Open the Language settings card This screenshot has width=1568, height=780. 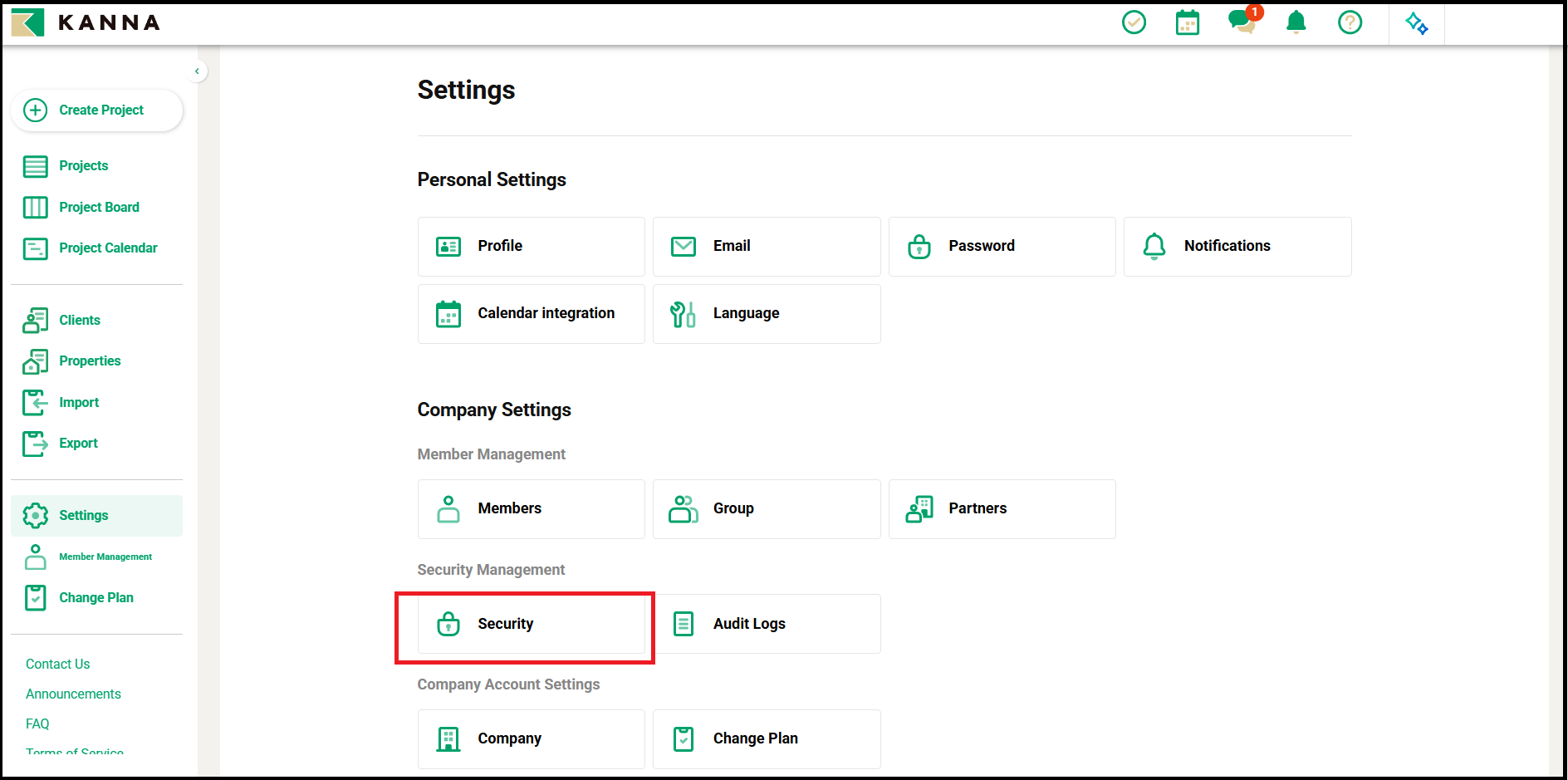[x=767, y=314]
